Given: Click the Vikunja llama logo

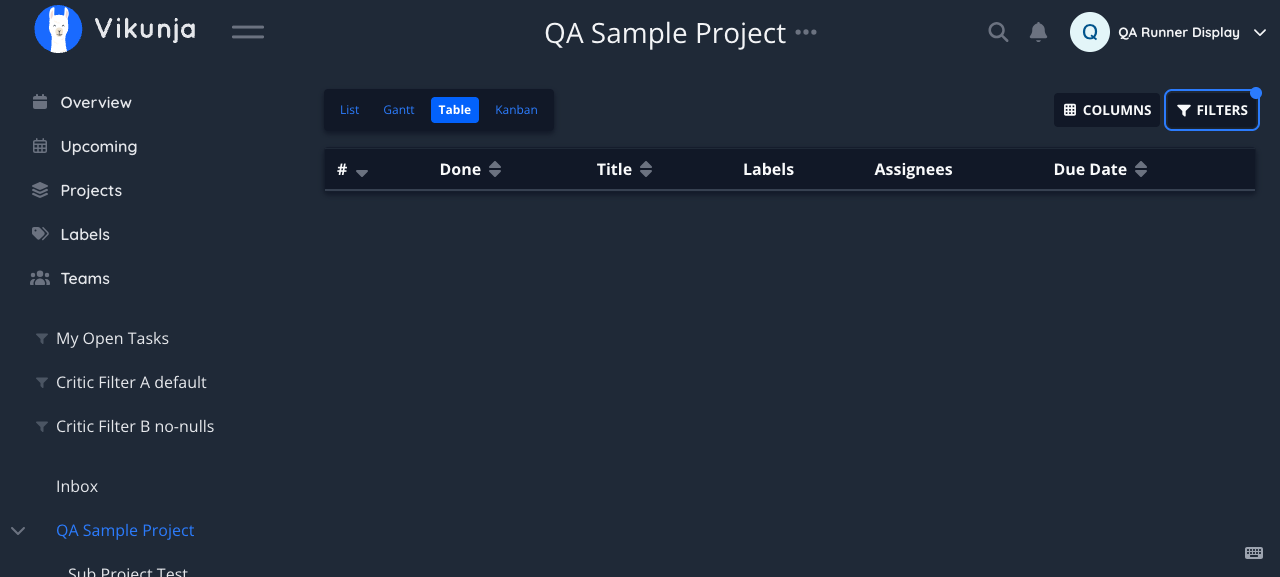Looking at the screenshot, I should (x=58, y=30).
